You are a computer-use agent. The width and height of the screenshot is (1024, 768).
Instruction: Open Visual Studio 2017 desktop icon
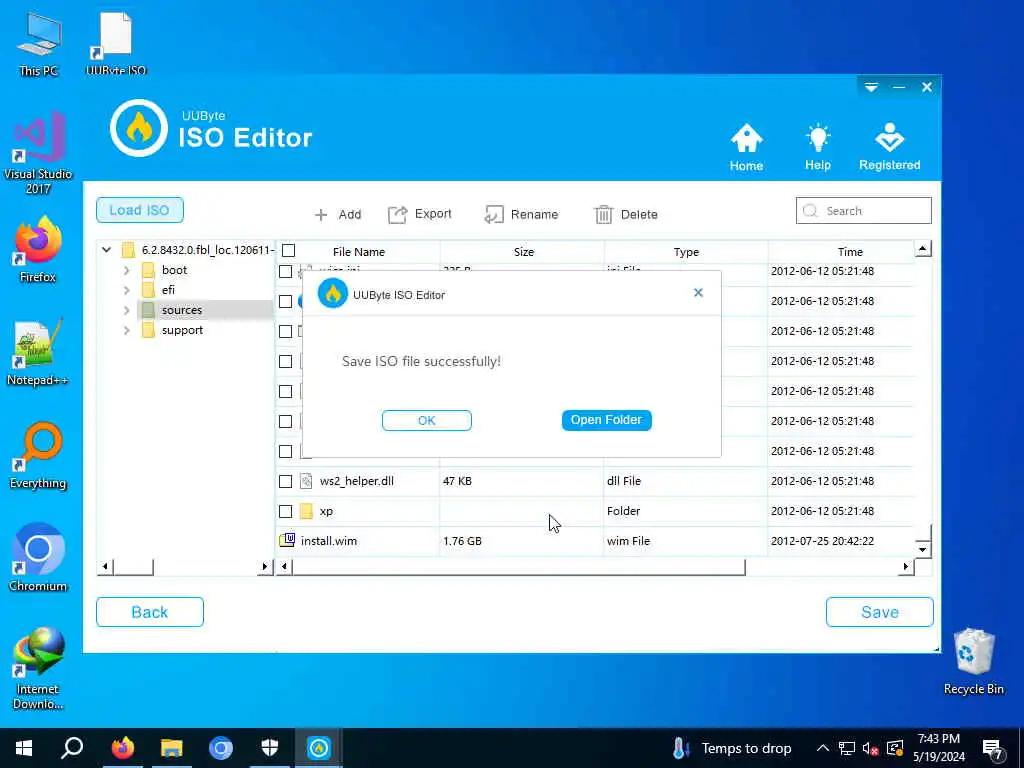38,153
